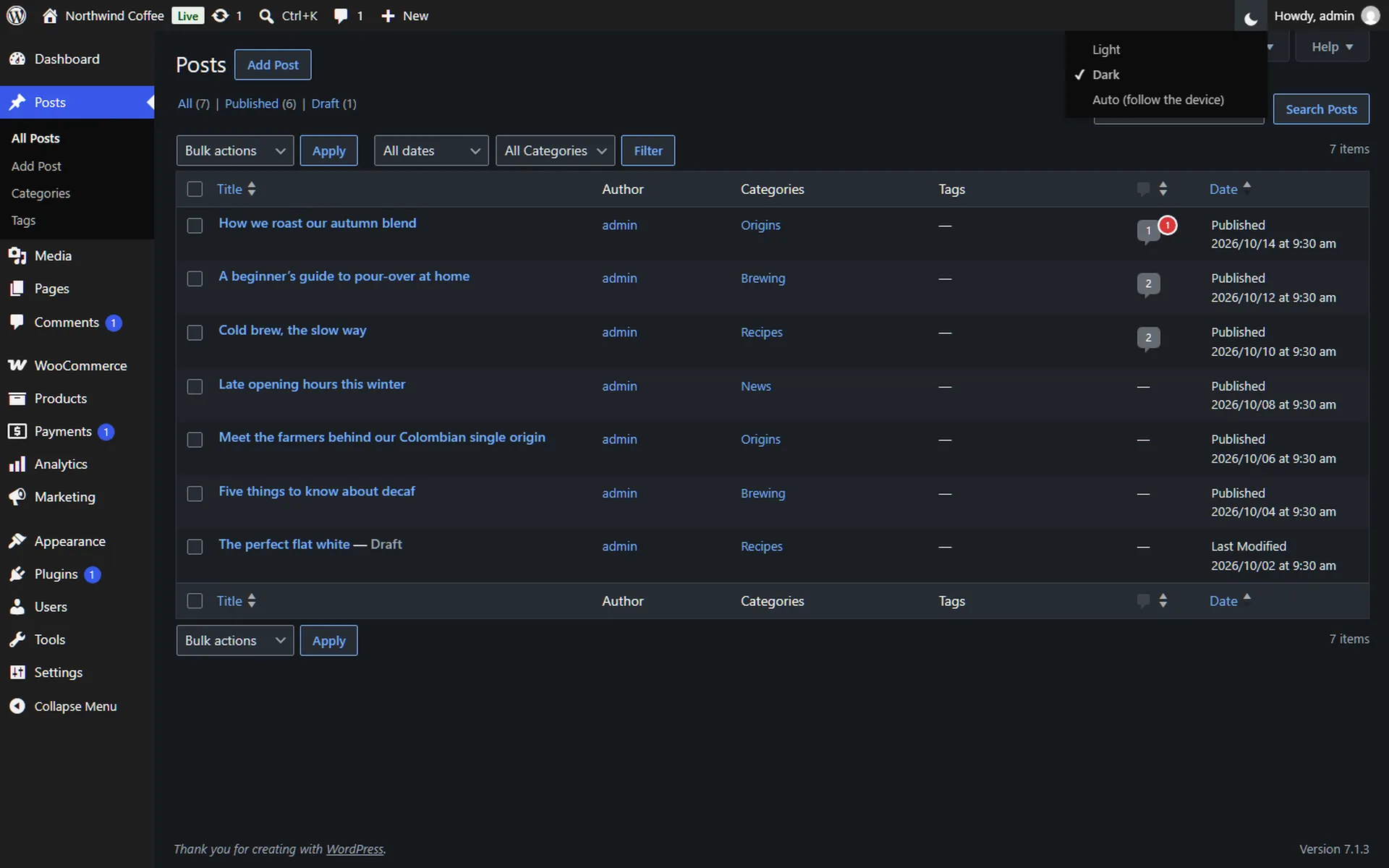This screenshot has width=1389, height=868.
Task: Open Dashboard from the sidebar
Action: (67, 59)
